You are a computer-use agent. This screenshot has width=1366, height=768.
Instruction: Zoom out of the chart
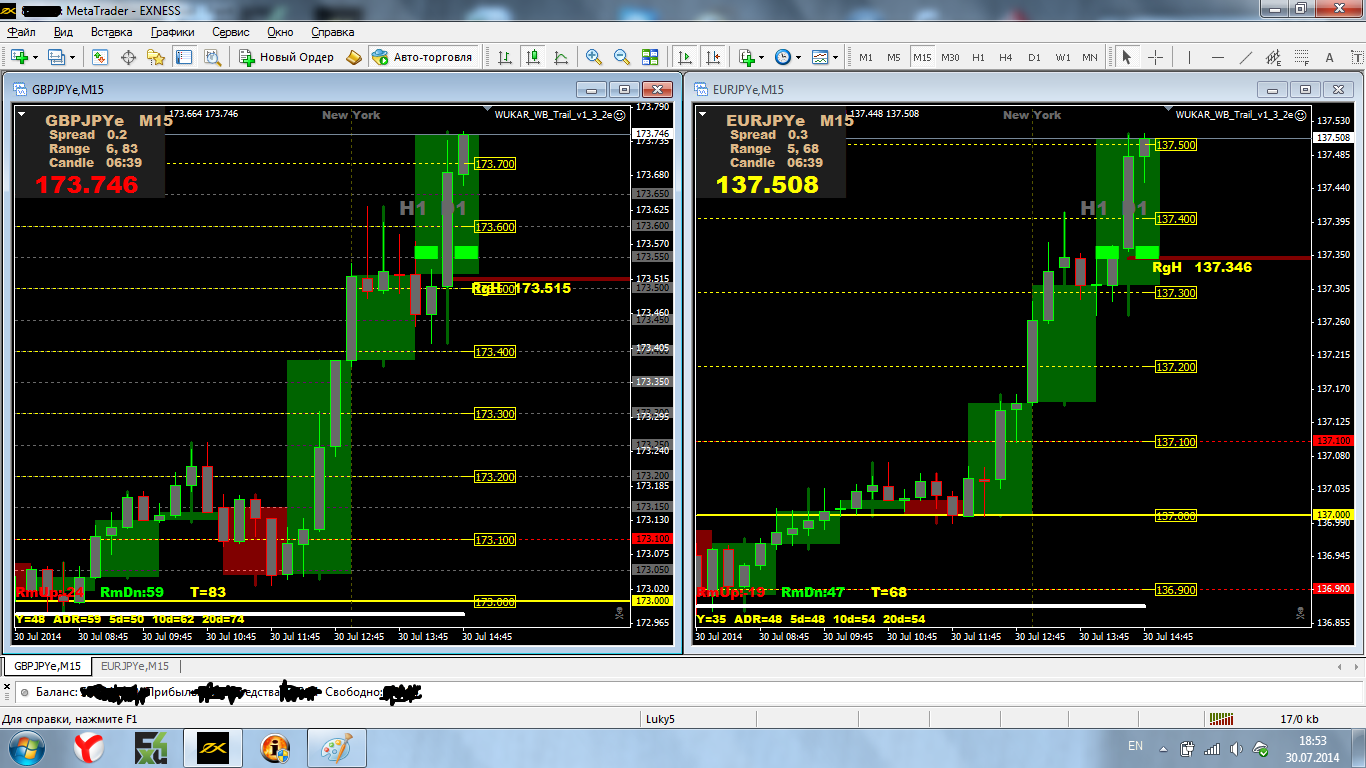[622, 57]
